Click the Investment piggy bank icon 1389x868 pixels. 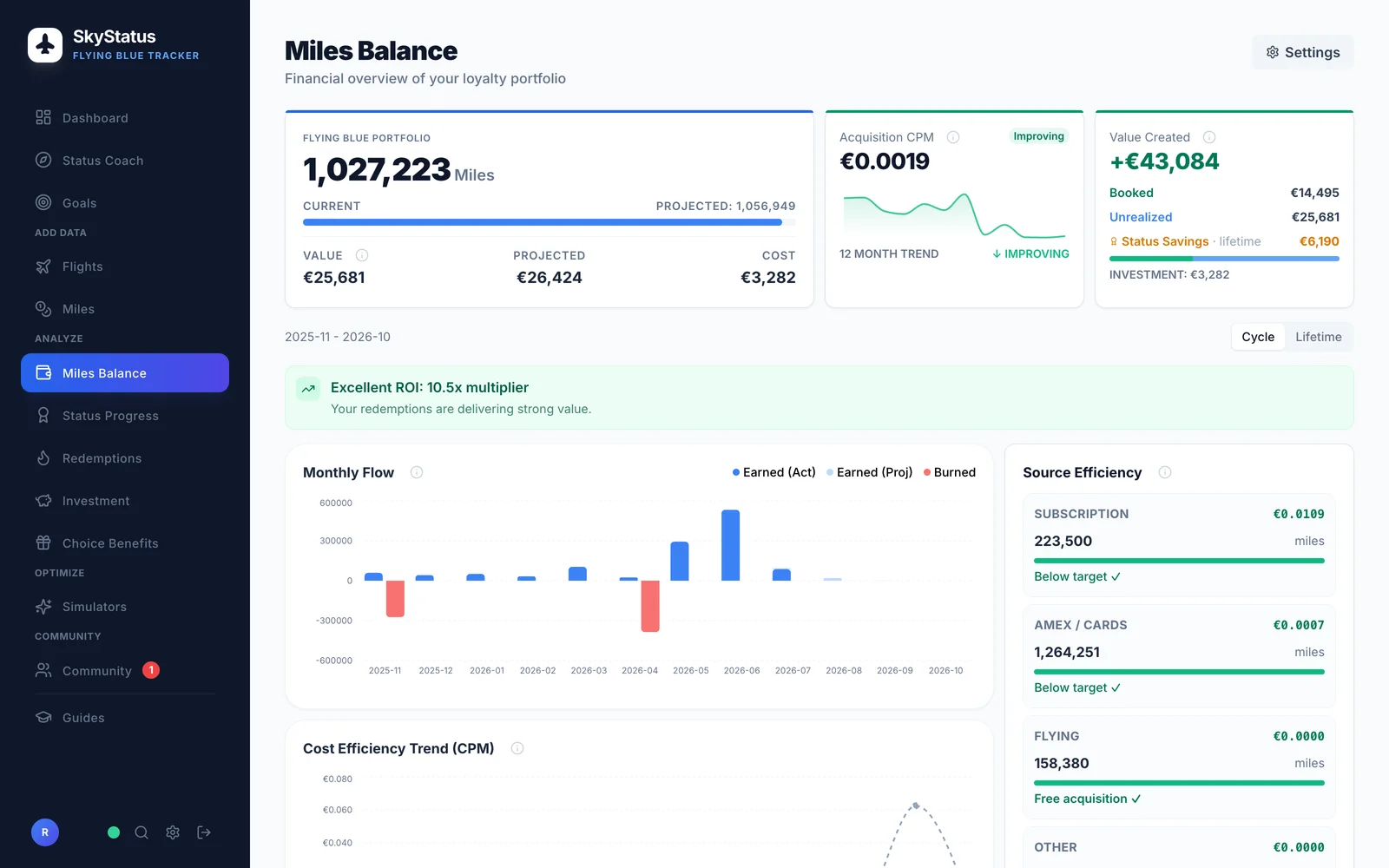pos(43,501)
